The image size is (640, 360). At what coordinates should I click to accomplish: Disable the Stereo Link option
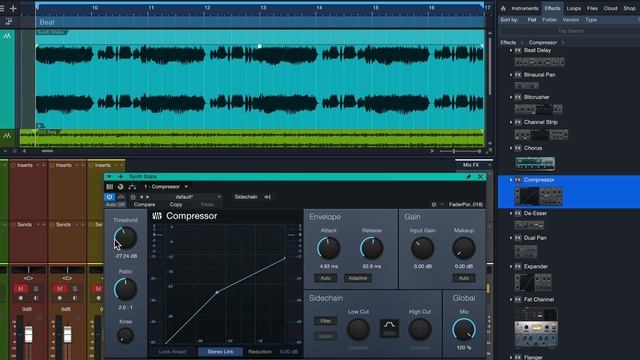point(220,351)
